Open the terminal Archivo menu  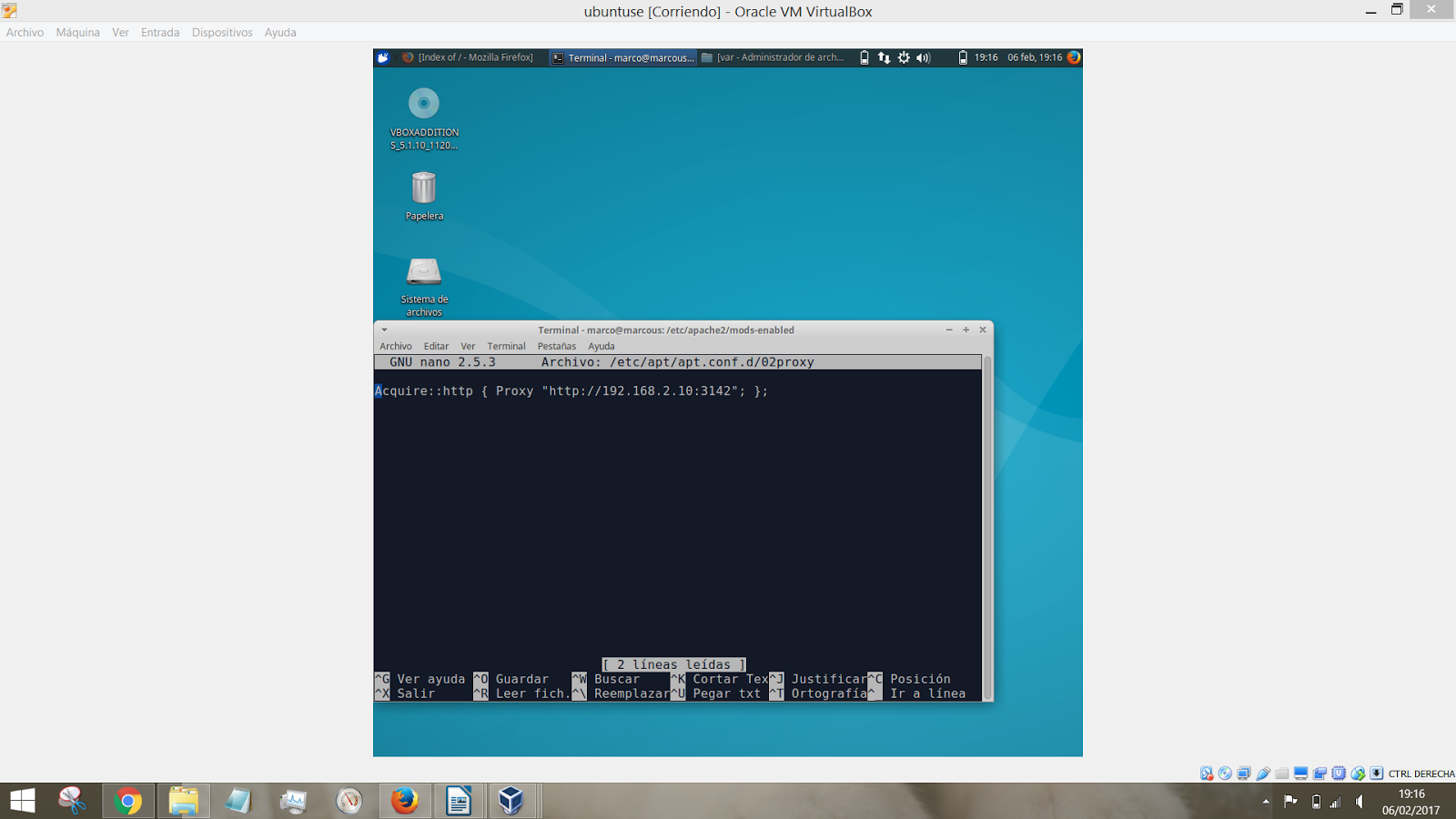(396, 346)
